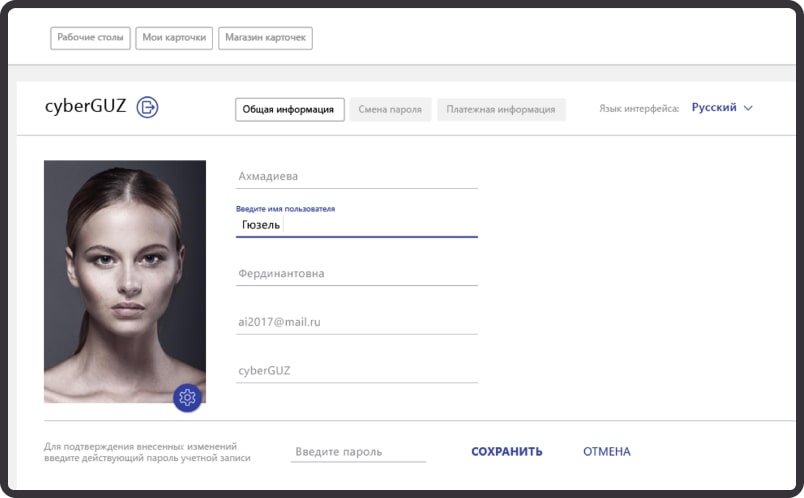Image resolution: width=804 pixels, height=498 pixels.
Task: Switch to the Смена пароля tab
Action: click(390, 109)
